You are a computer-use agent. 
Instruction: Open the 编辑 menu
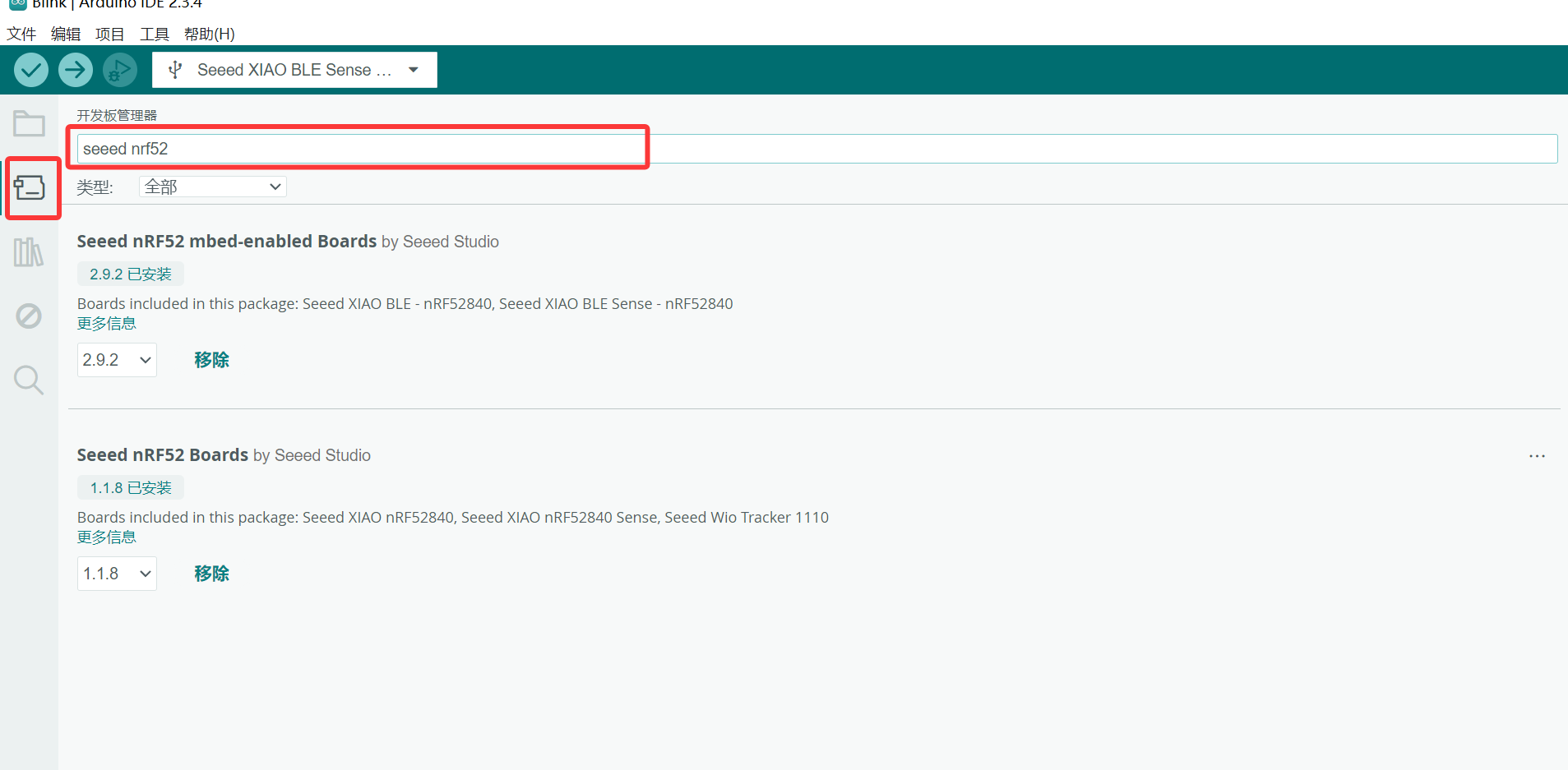[66, 34]
